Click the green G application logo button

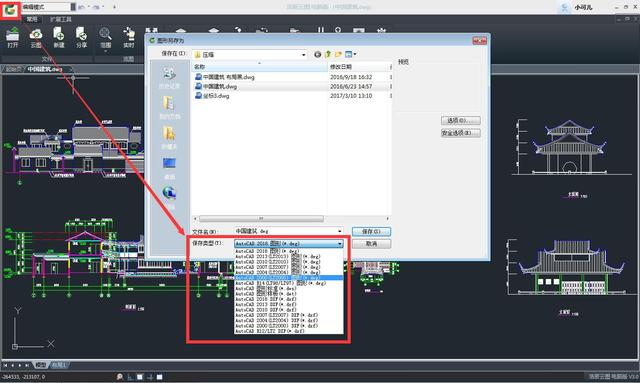[x=10, y=10]
